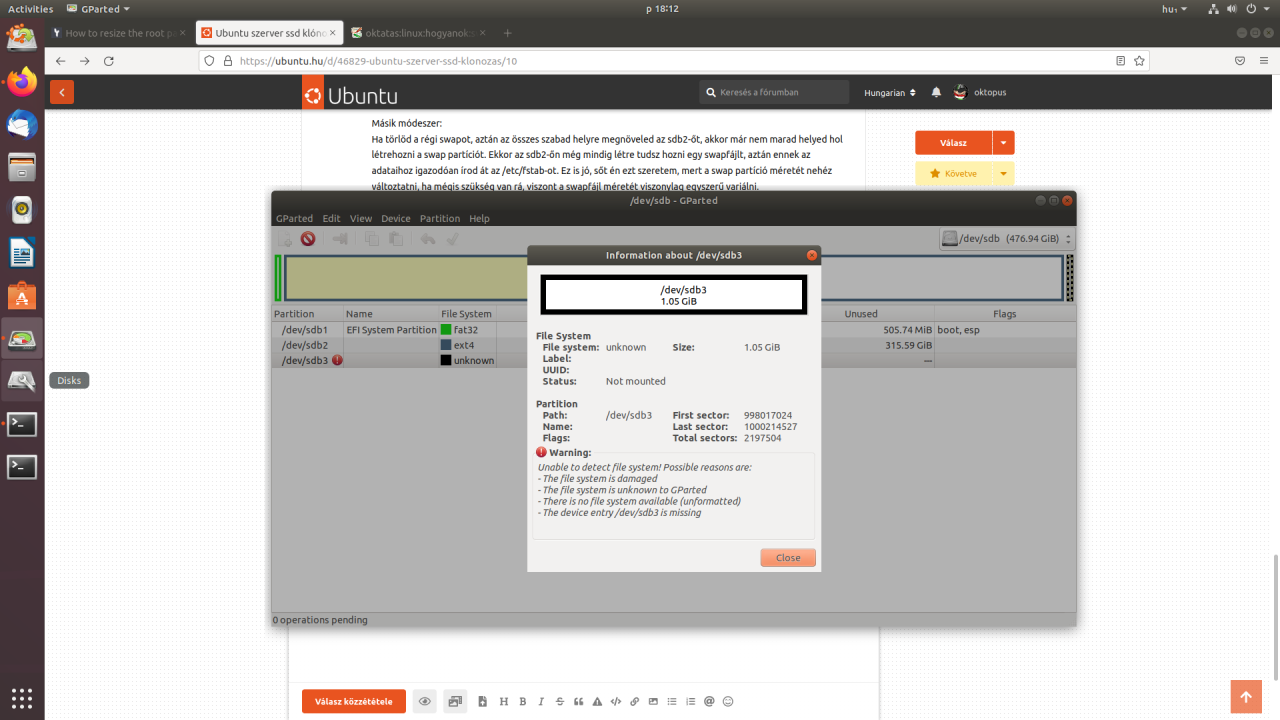Expand the dropdown arrow beside Követve
1280x720 pixels.
click(1003, 173)
